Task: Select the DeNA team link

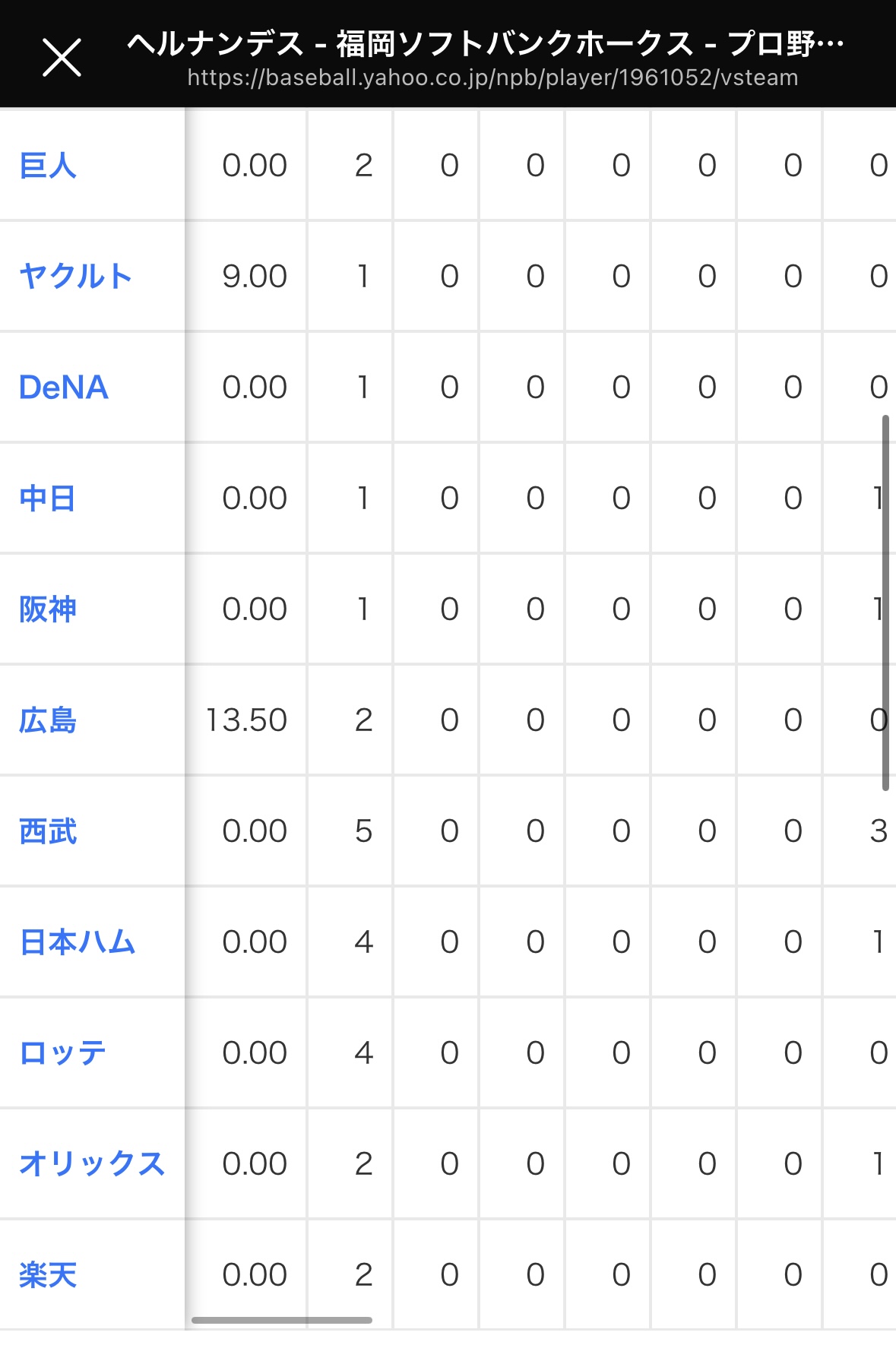Action: pos(64,388)
